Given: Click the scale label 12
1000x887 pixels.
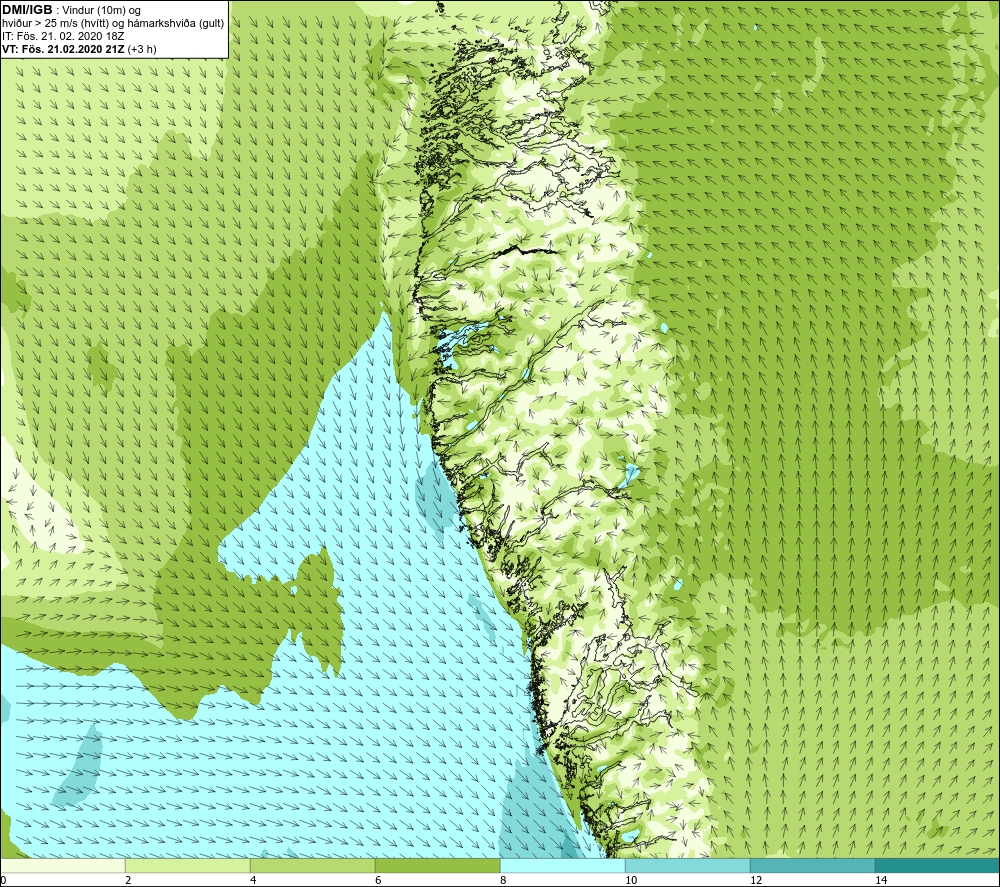Looking at the screenshot, I should pyautogui.click(x=756, y=880).
